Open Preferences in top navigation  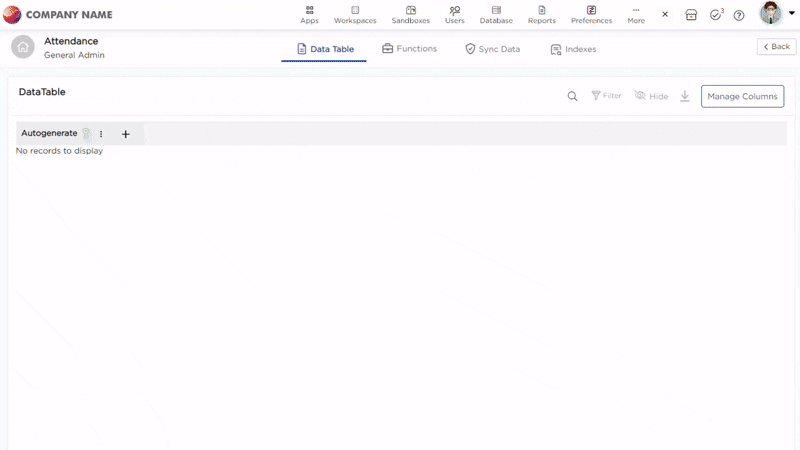[591, 14]
